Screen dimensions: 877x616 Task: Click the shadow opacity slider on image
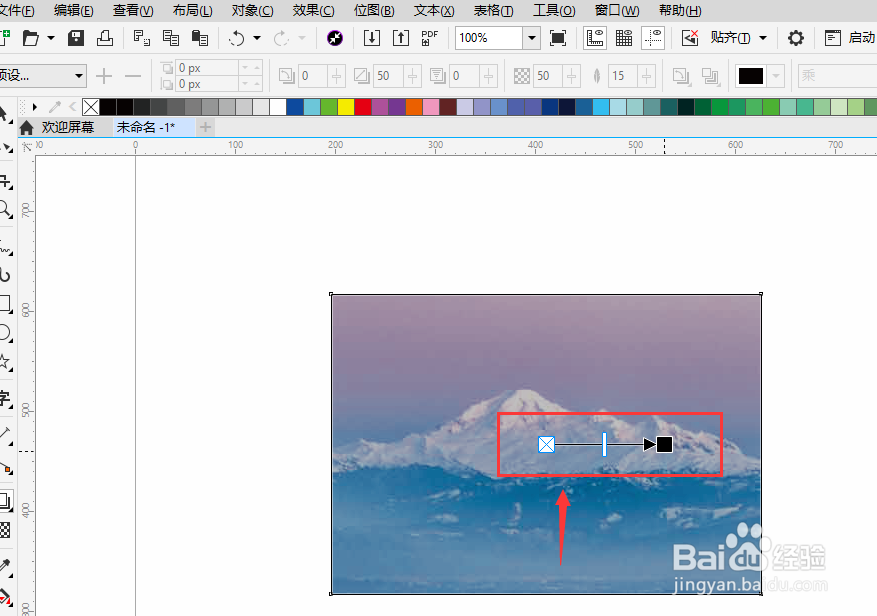(604, 444)
